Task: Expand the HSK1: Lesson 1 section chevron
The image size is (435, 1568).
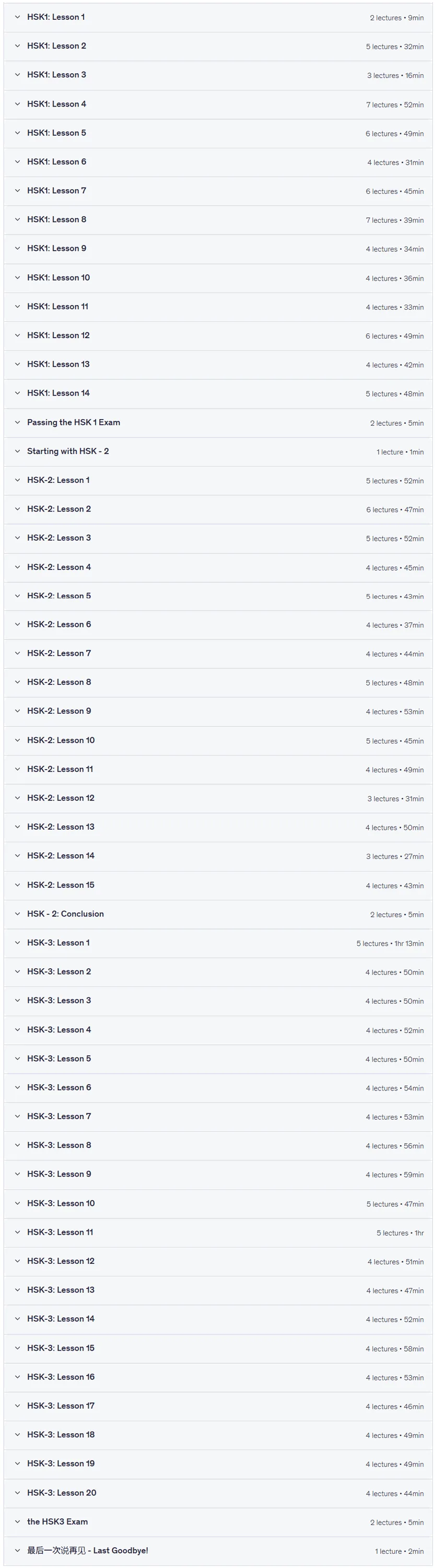Action: point(18,17)
